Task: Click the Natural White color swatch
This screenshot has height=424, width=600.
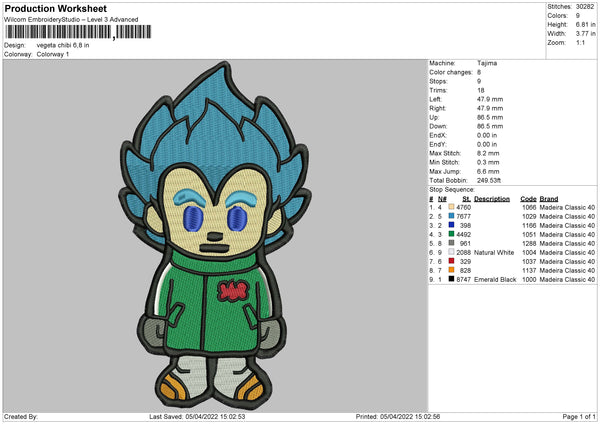Action: pos(452,252)
